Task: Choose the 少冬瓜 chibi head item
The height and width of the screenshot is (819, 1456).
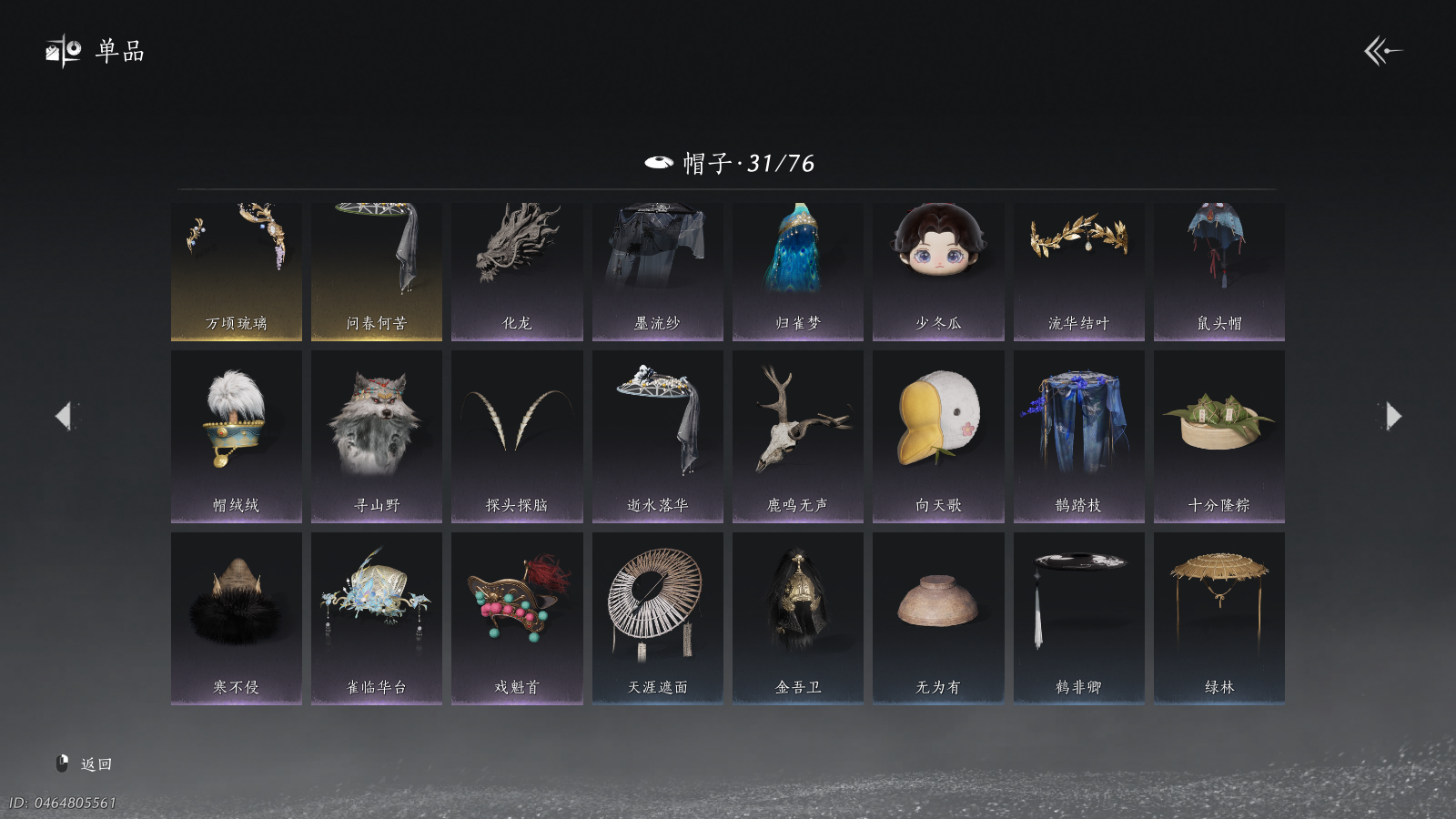Action: (938, 271)
